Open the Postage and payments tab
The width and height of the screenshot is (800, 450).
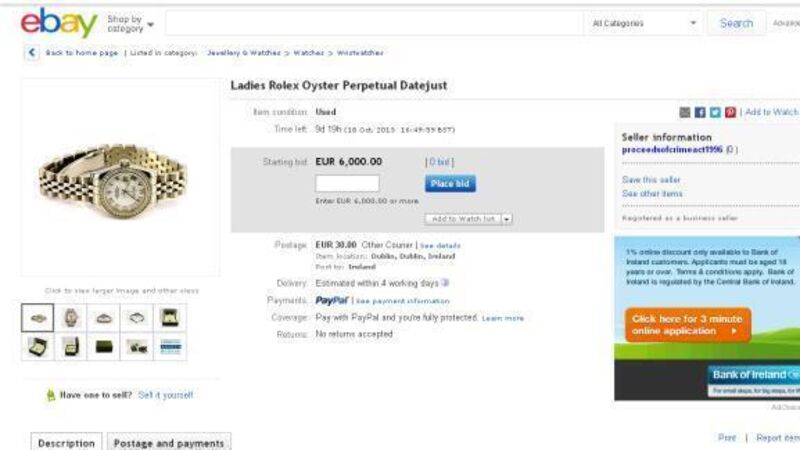click(x=168, y=443)
